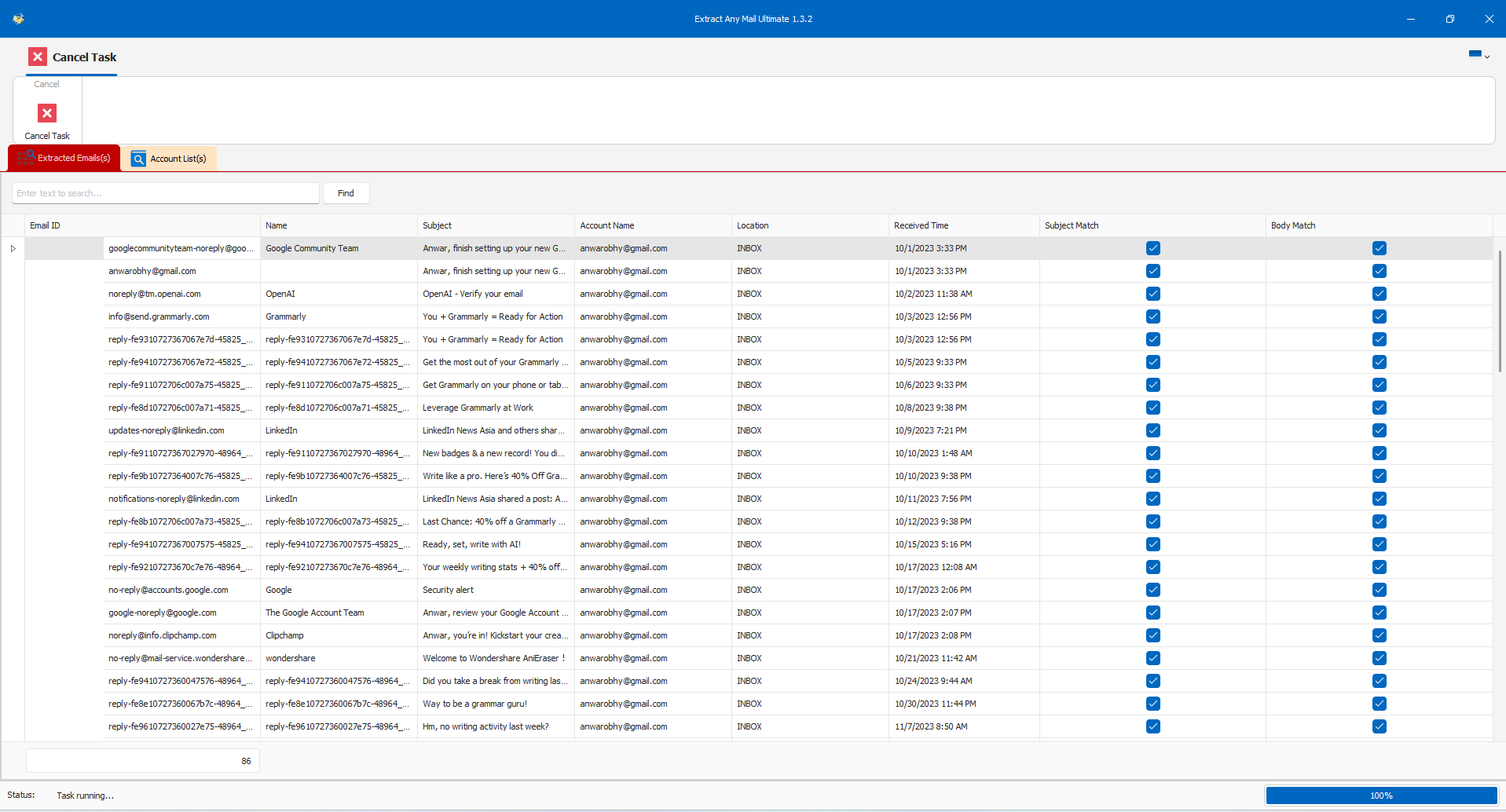
Task: Sort by Email ID column header
Action: (142, 225)
